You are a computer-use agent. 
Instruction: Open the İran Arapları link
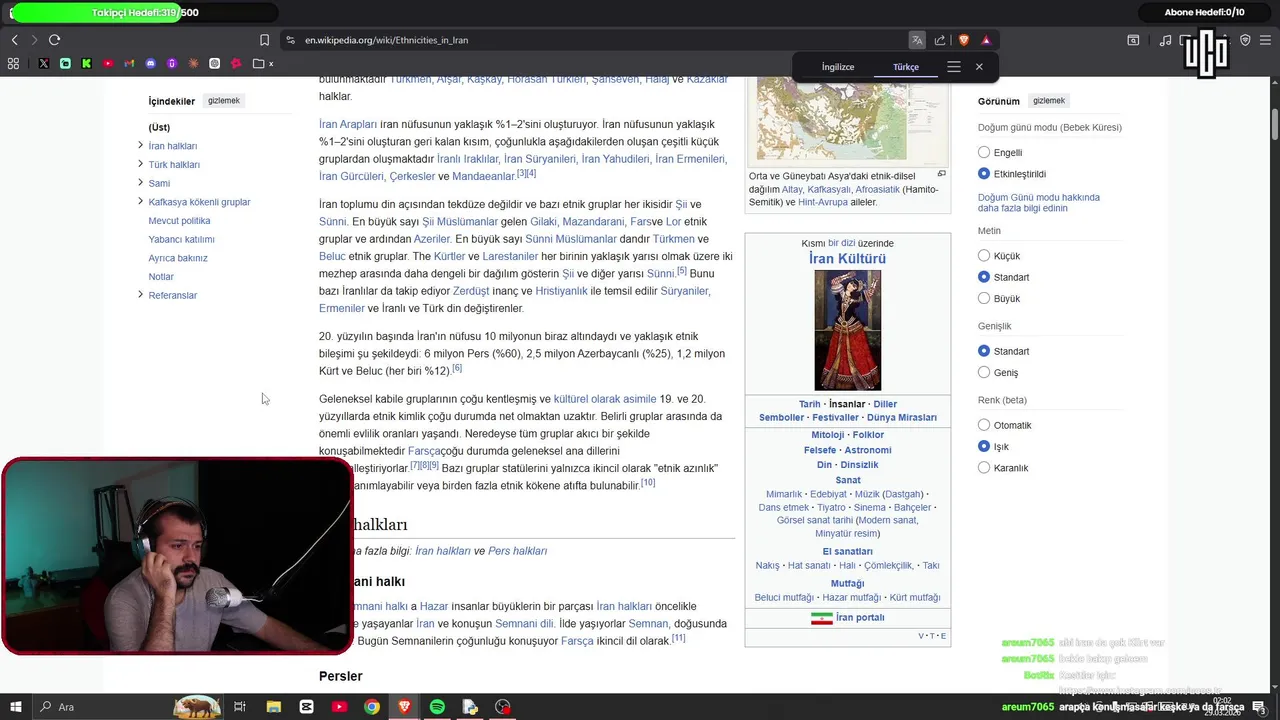tap(348, 124)
